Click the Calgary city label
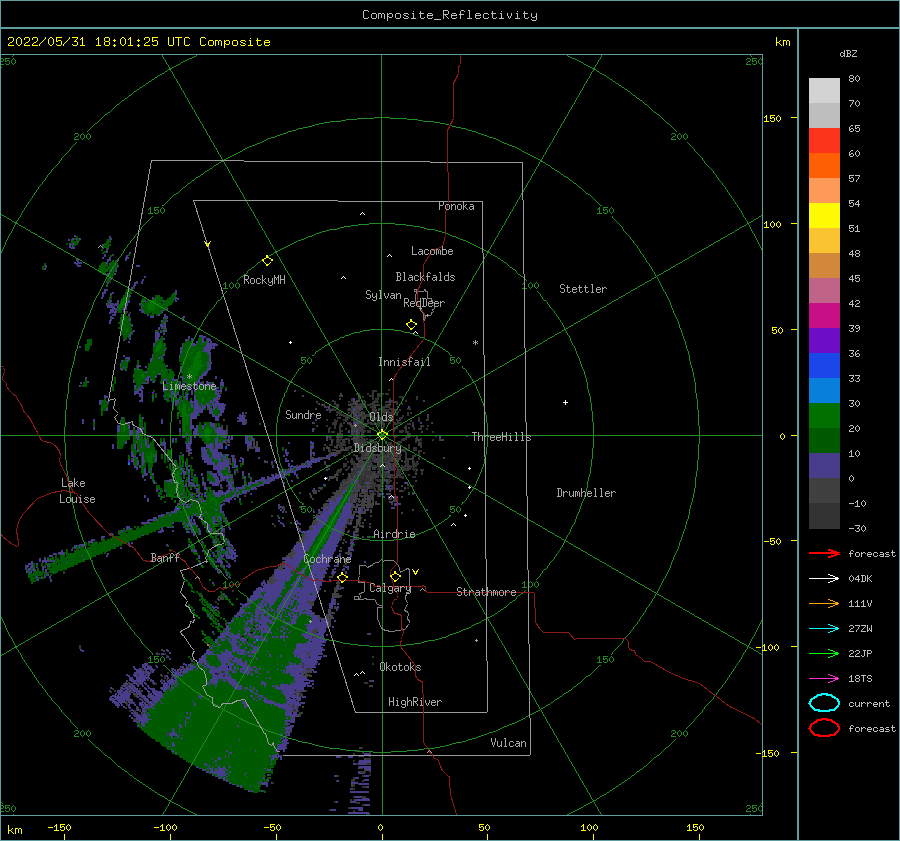This screenshot has height=841, width=900. [x=390, y=588]
